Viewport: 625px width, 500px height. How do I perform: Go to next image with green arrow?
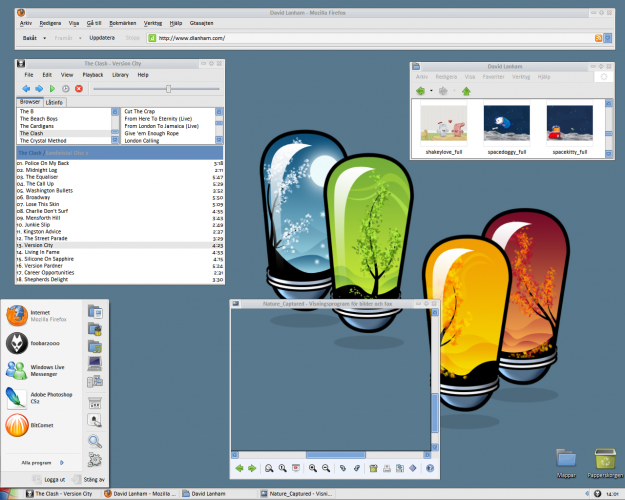[253, 468]
